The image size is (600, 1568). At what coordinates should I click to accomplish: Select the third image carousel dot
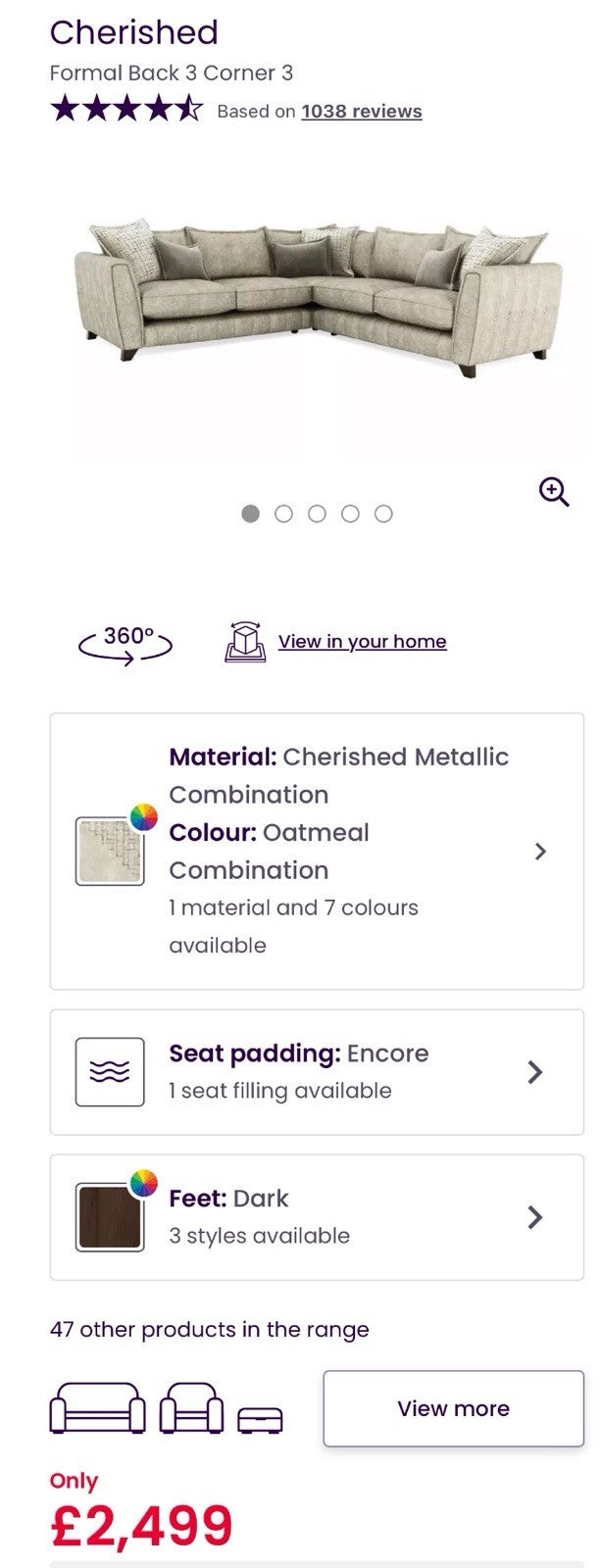(317, 514)
